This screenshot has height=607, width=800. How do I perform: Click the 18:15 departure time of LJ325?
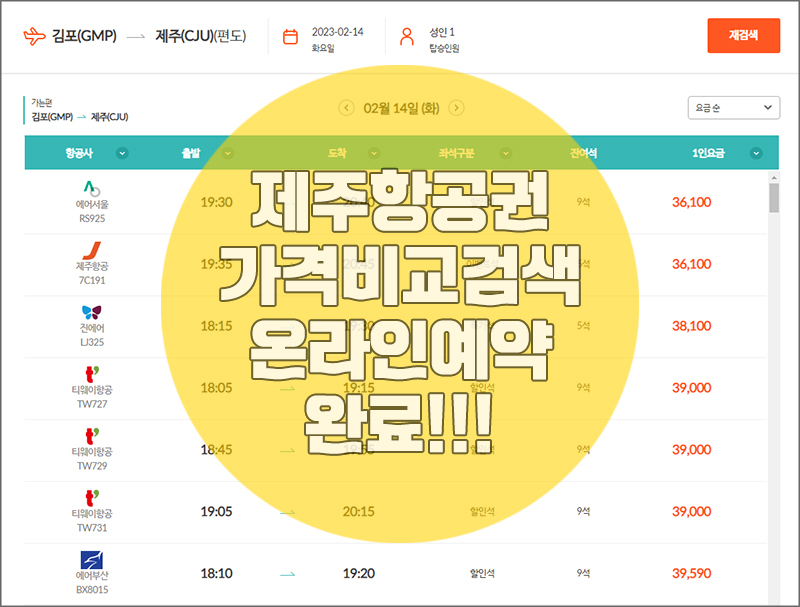coord(216,325)
